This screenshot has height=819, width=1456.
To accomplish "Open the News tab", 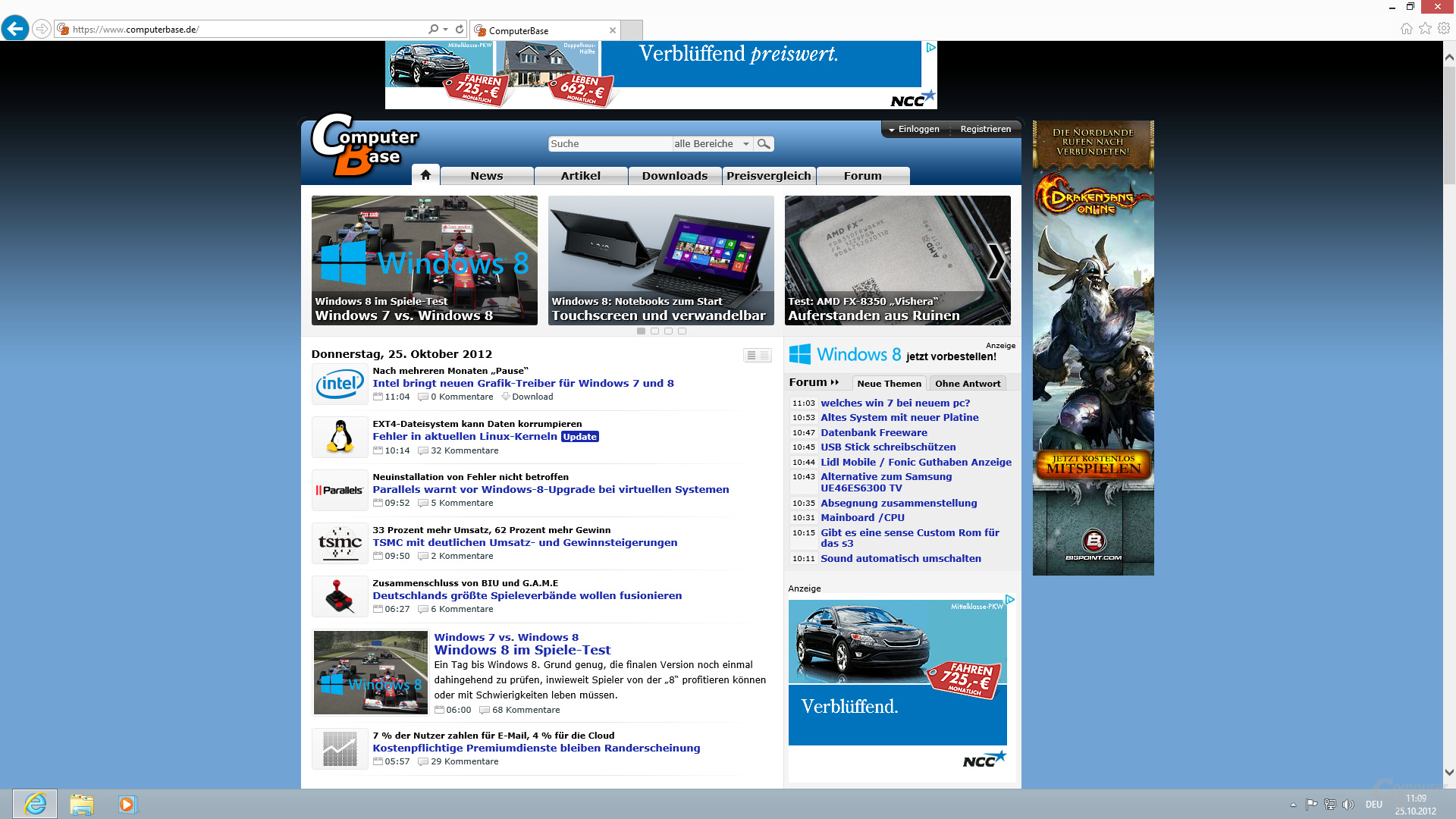I will click(487, 176).
